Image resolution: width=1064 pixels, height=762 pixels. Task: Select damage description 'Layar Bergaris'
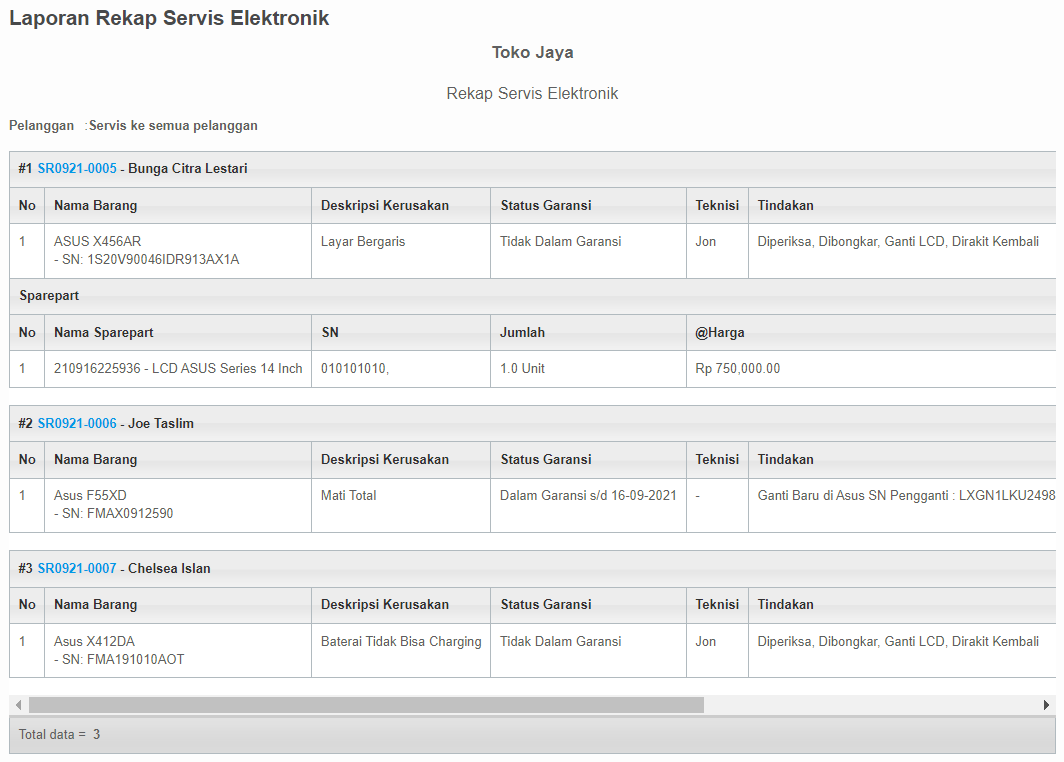(x=363, y=242)
